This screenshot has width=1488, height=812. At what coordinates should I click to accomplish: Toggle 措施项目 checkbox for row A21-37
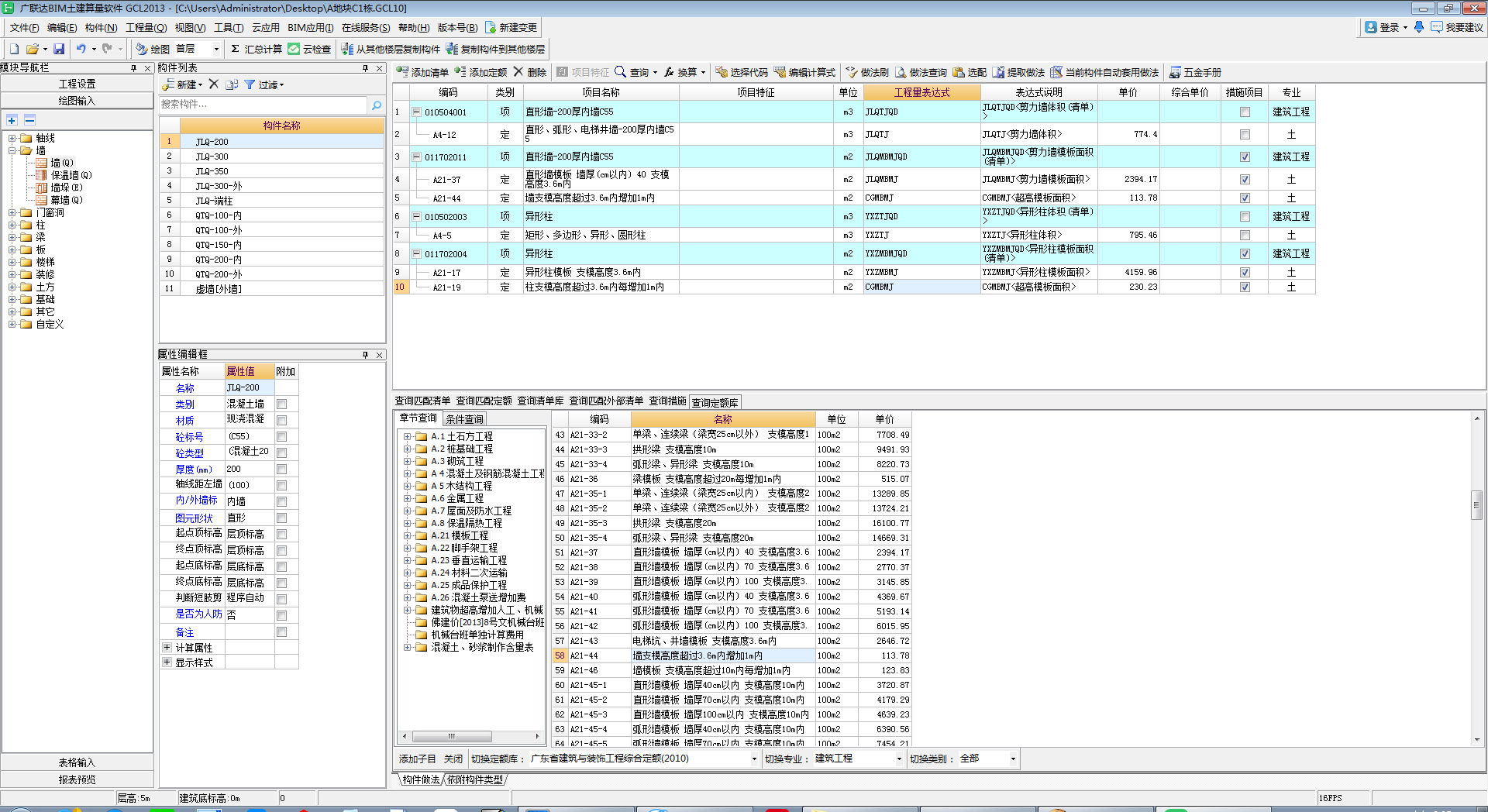click(1245, 179)
